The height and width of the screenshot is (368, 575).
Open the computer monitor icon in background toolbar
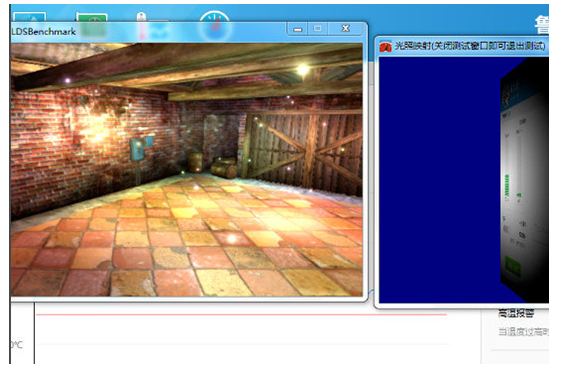tap(30, 17)
